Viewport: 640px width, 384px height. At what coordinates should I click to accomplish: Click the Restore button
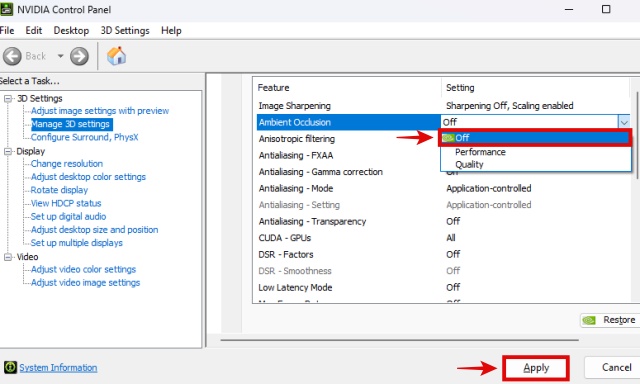point(610,320)
